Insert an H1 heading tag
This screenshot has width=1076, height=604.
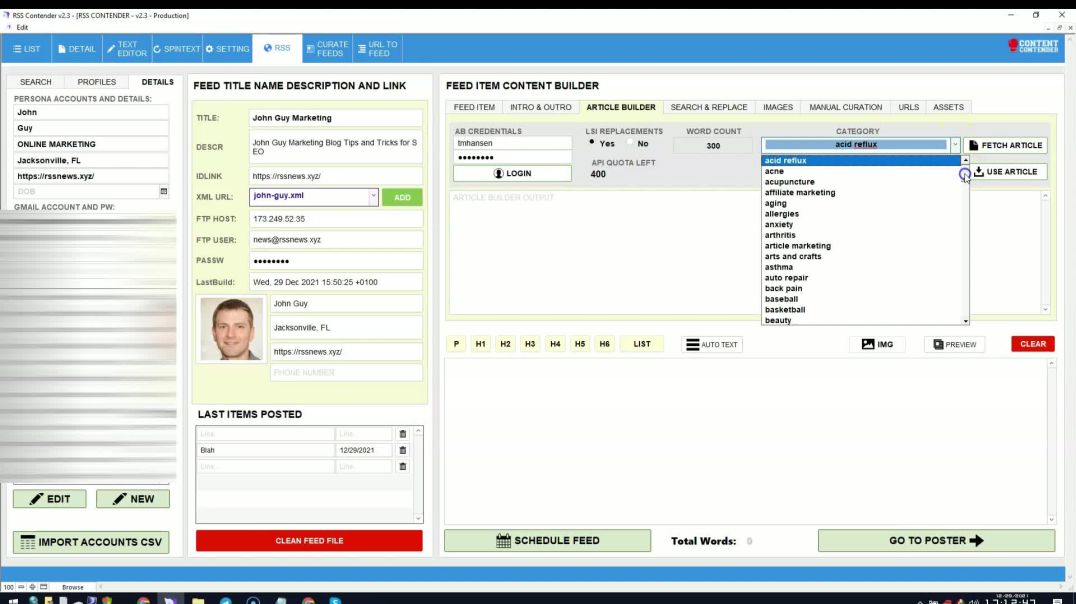click(x=480, y=344)
